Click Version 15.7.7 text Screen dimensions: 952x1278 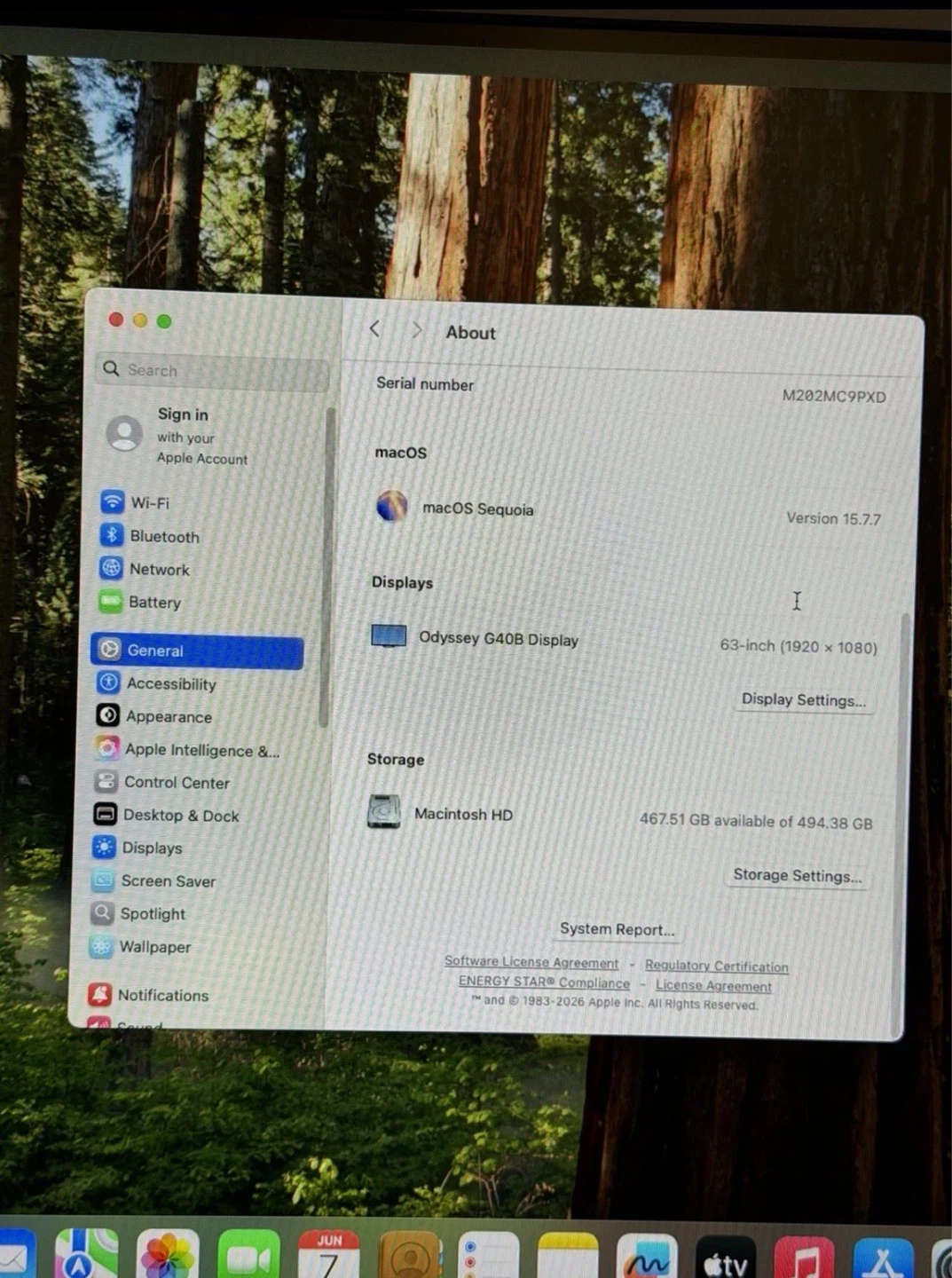click(x=833, y=518)
